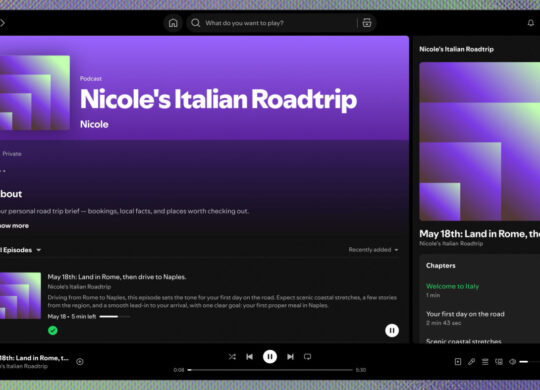Click the podcast cover art in header

[35, 93]
